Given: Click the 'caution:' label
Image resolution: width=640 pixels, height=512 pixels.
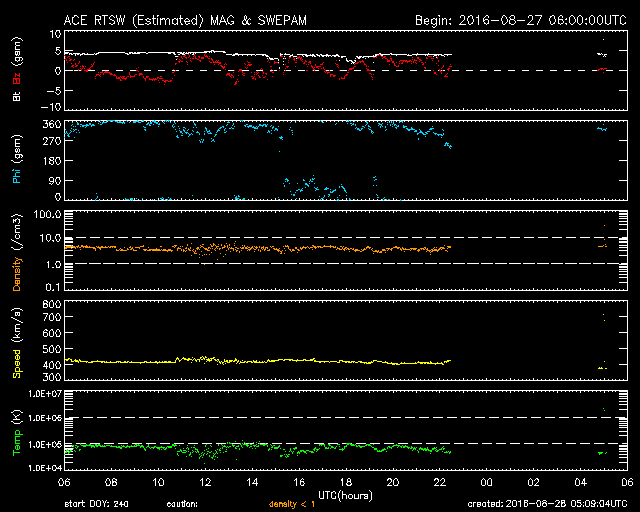Looking at the screenshot, I should (x=182, y=504).
